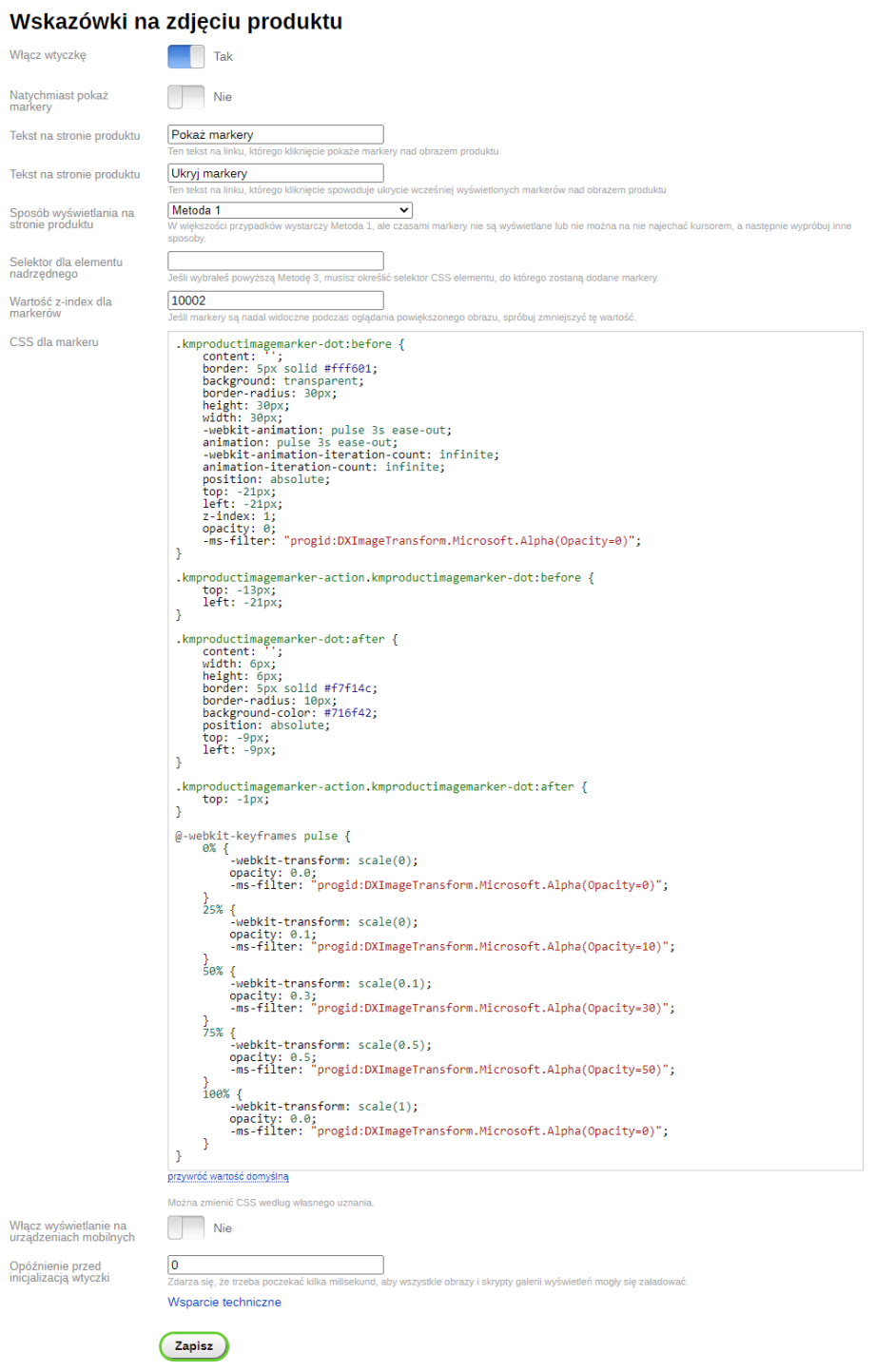This screenshot has width=875, height=1372.
Task: Focus the empty parent element selector field
Action: coord(275,261)
